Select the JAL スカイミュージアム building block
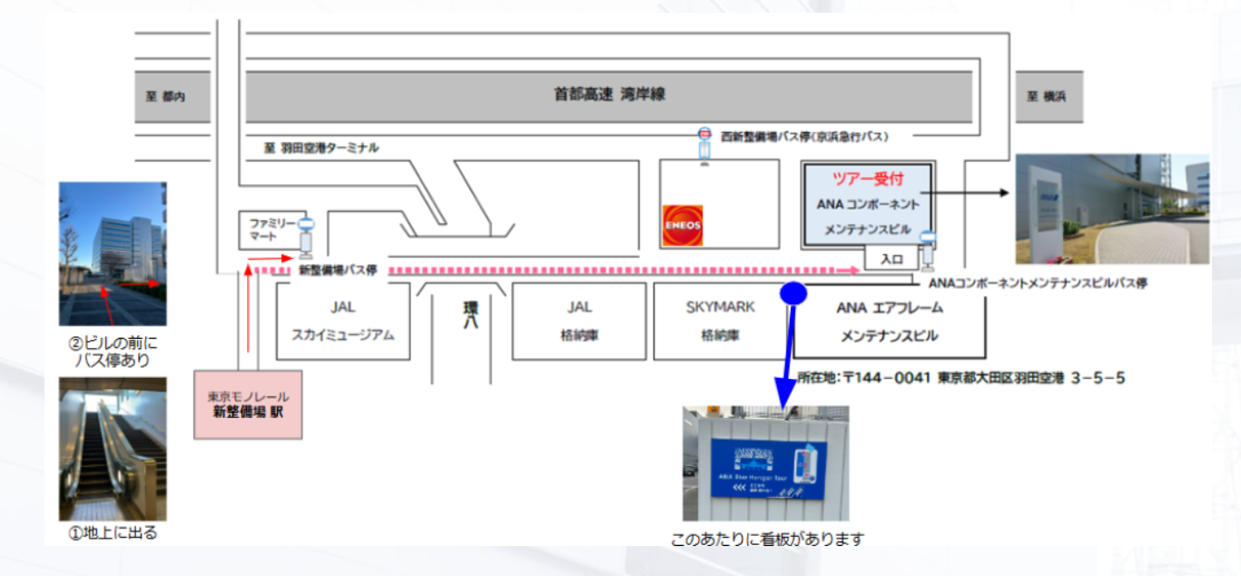This screenshot has height=576, width=1241. pyautogui.click(x=345, y=322)
